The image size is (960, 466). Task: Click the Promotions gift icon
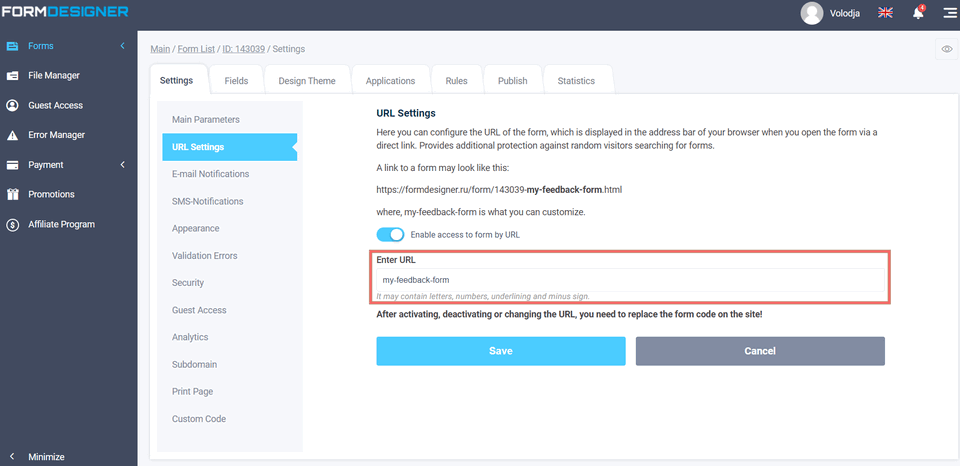click(x=12, y=194)
